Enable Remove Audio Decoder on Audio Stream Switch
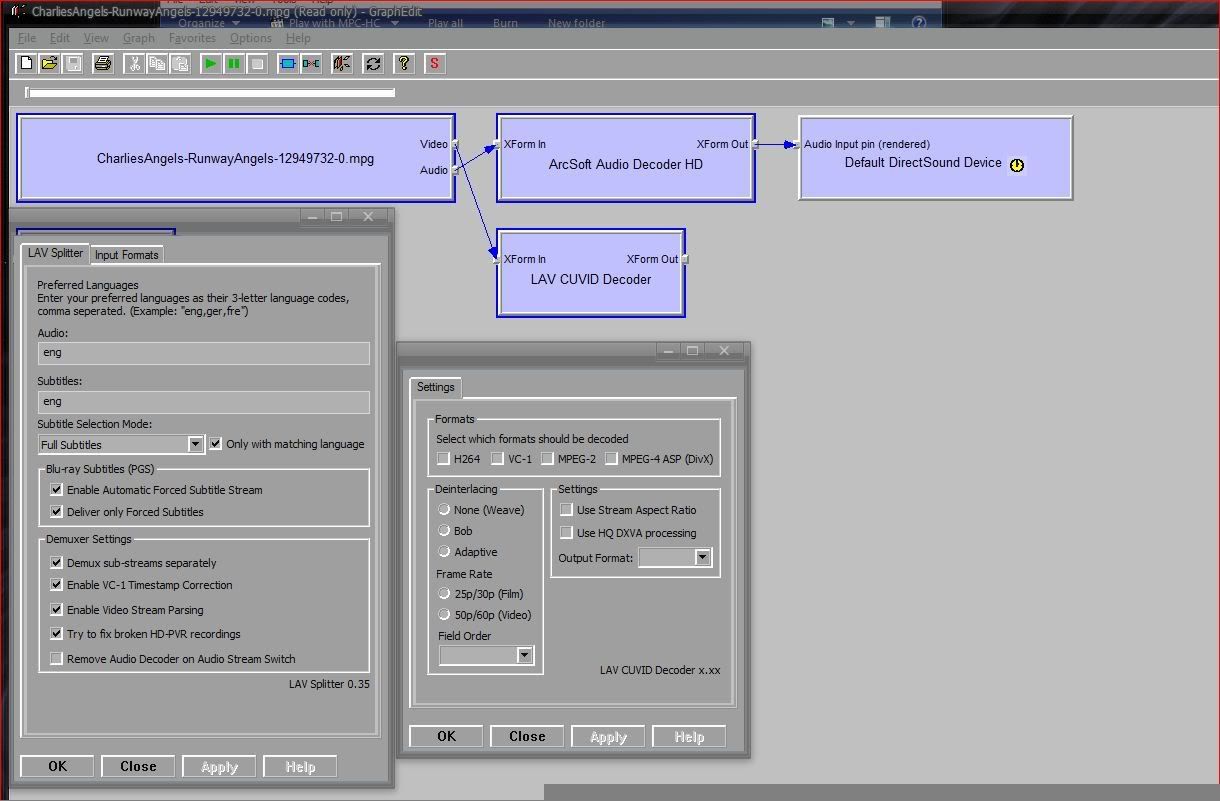 (x=57, y=659)
